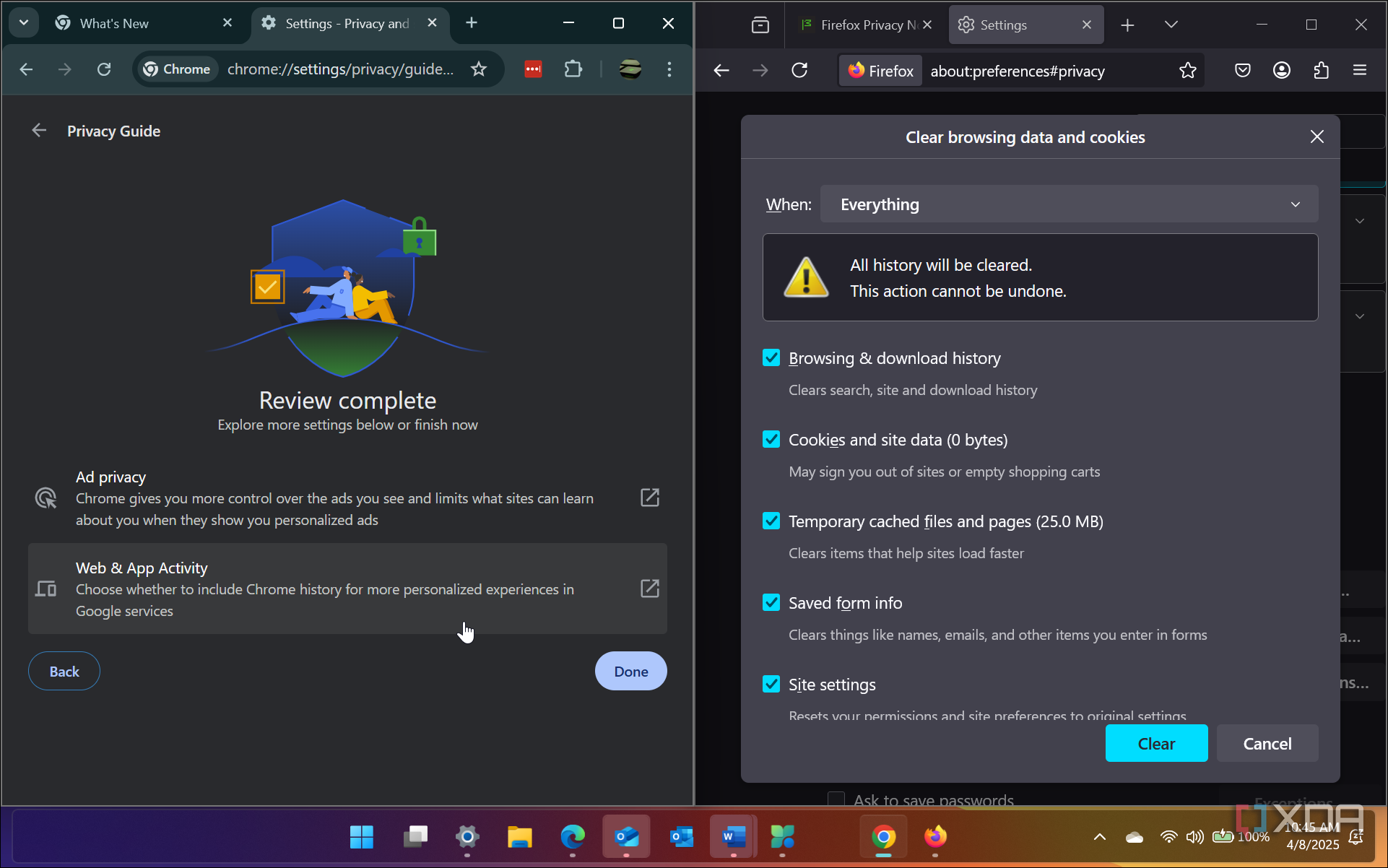Open the Ad privacy settings row

347,498
